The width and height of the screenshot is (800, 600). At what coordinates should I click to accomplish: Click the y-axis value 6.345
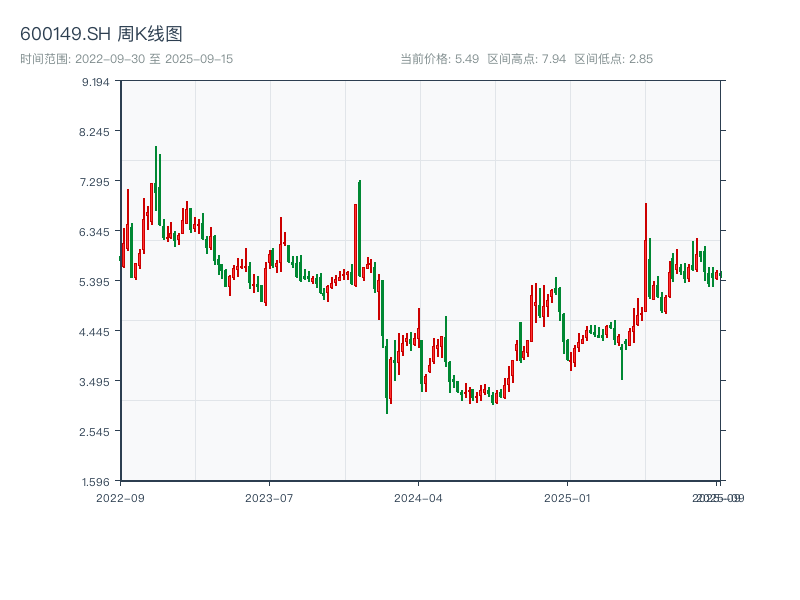pyautogui.click(x=94, y=232)
